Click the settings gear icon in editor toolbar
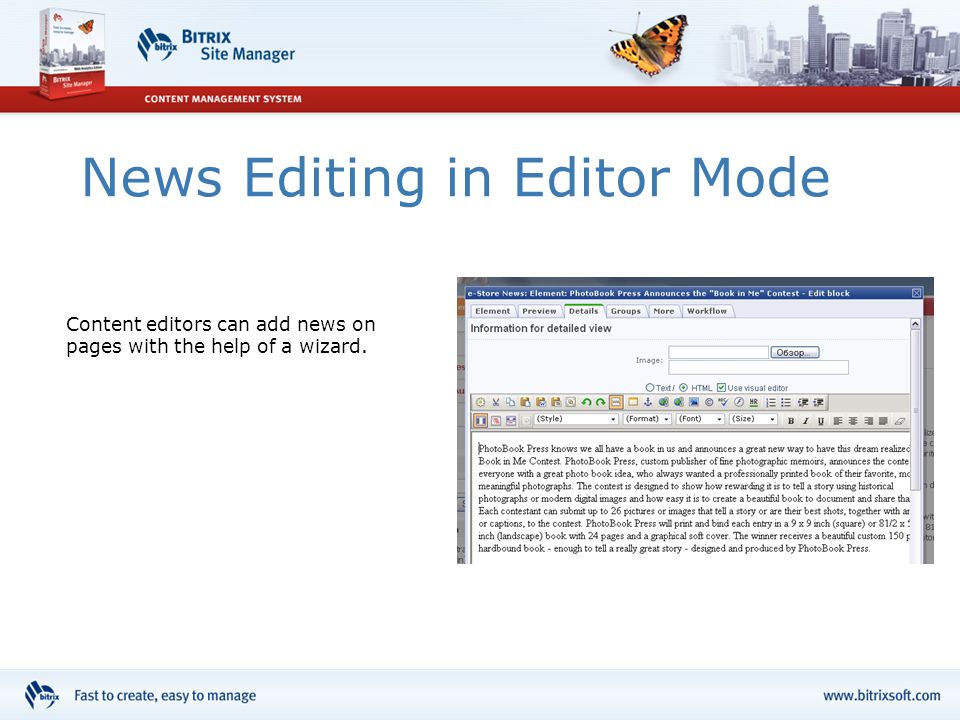The image size is (960, 720). pyautogui.click(x=481, y=402)
